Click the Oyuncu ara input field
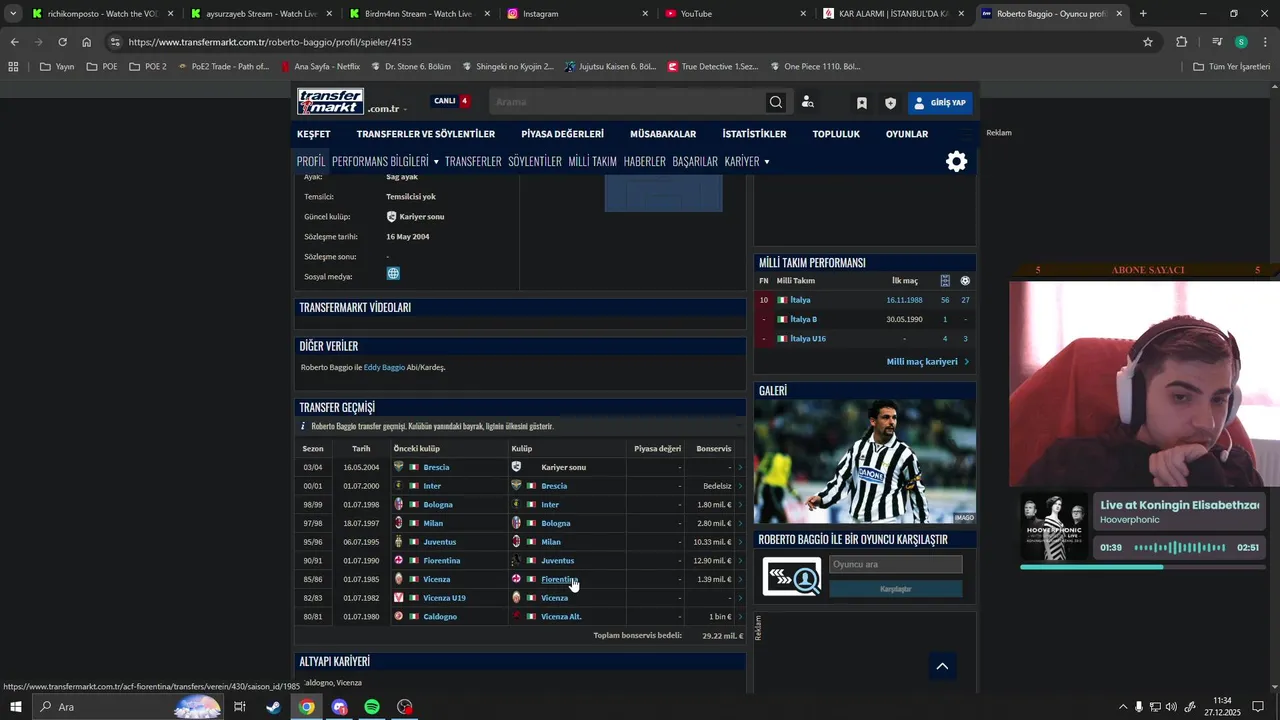 click(x=895, y=564)
